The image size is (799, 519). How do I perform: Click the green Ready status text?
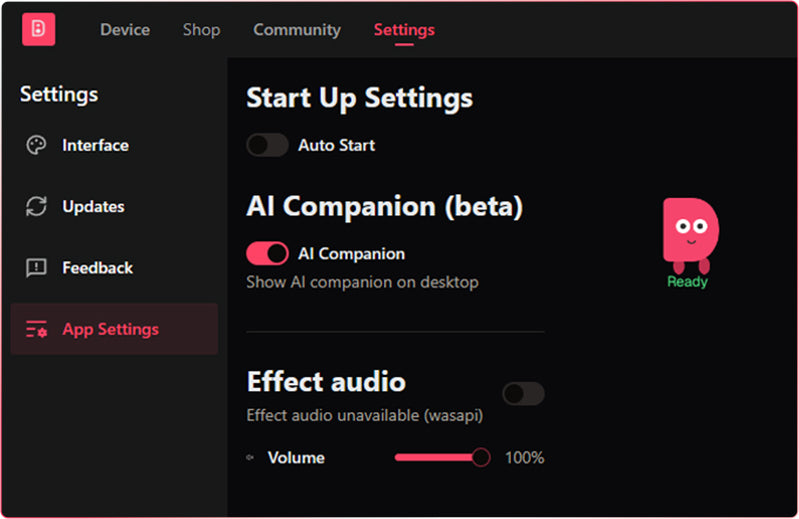(687, 282)
